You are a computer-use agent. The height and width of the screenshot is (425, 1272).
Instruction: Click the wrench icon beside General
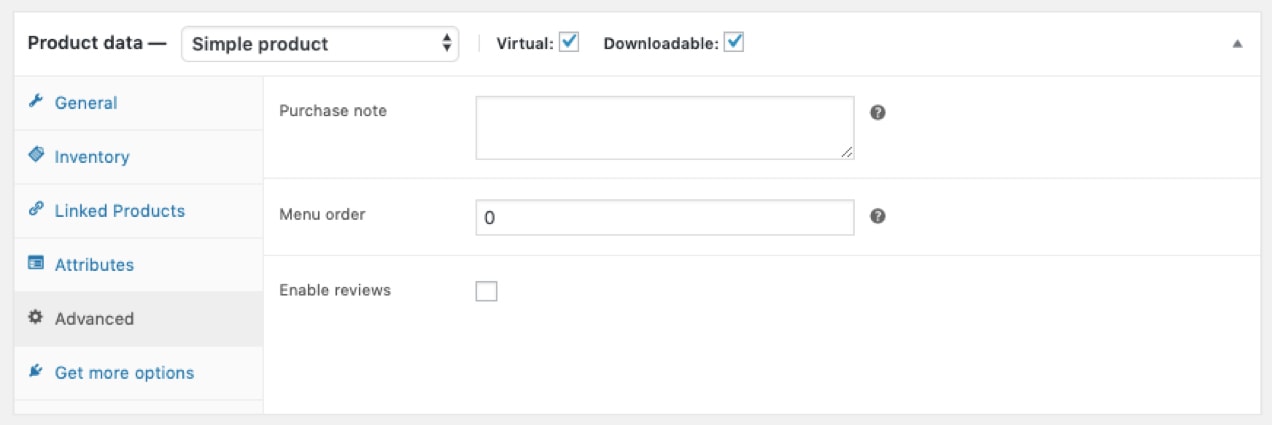click(36, 102)
